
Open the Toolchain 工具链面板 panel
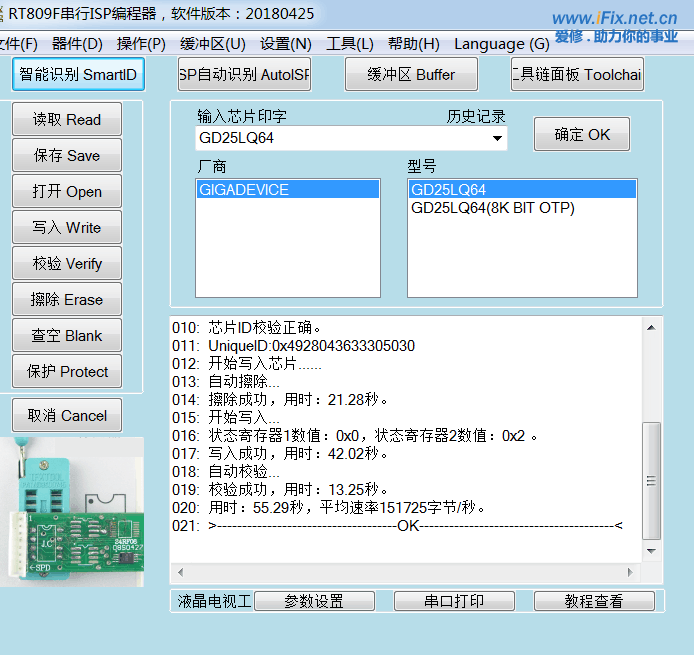pyautogui.click(x=577, y=74)
